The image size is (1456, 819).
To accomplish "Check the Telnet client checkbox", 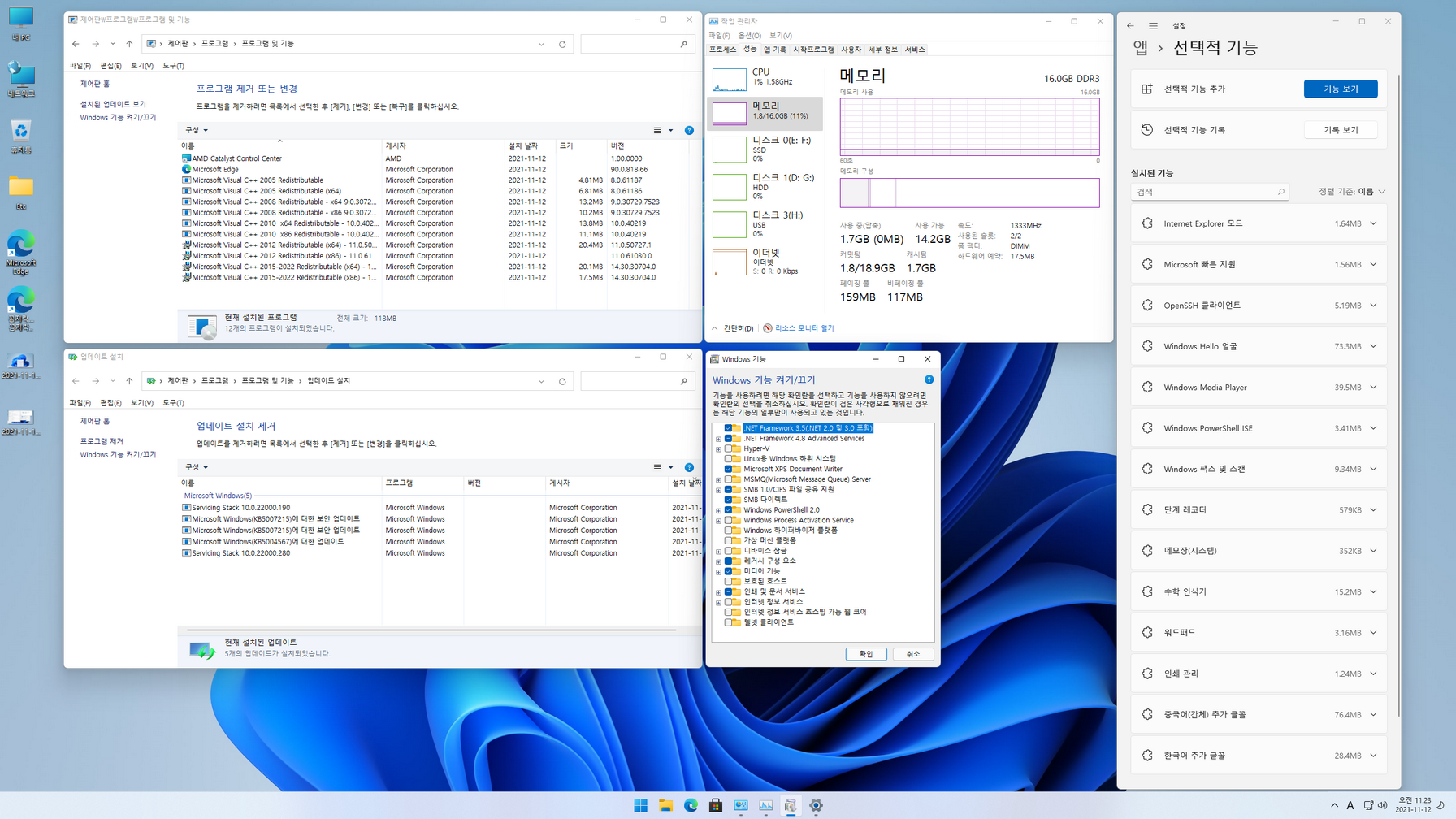I will (x=728, y=622).
